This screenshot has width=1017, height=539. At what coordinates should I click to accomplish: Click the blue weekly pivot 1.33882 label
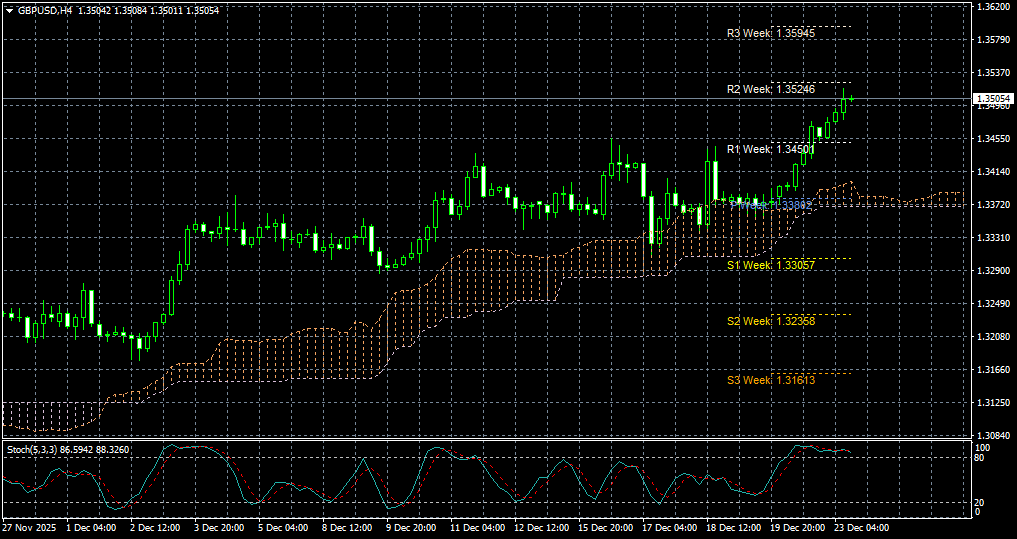tap(772, 205)
